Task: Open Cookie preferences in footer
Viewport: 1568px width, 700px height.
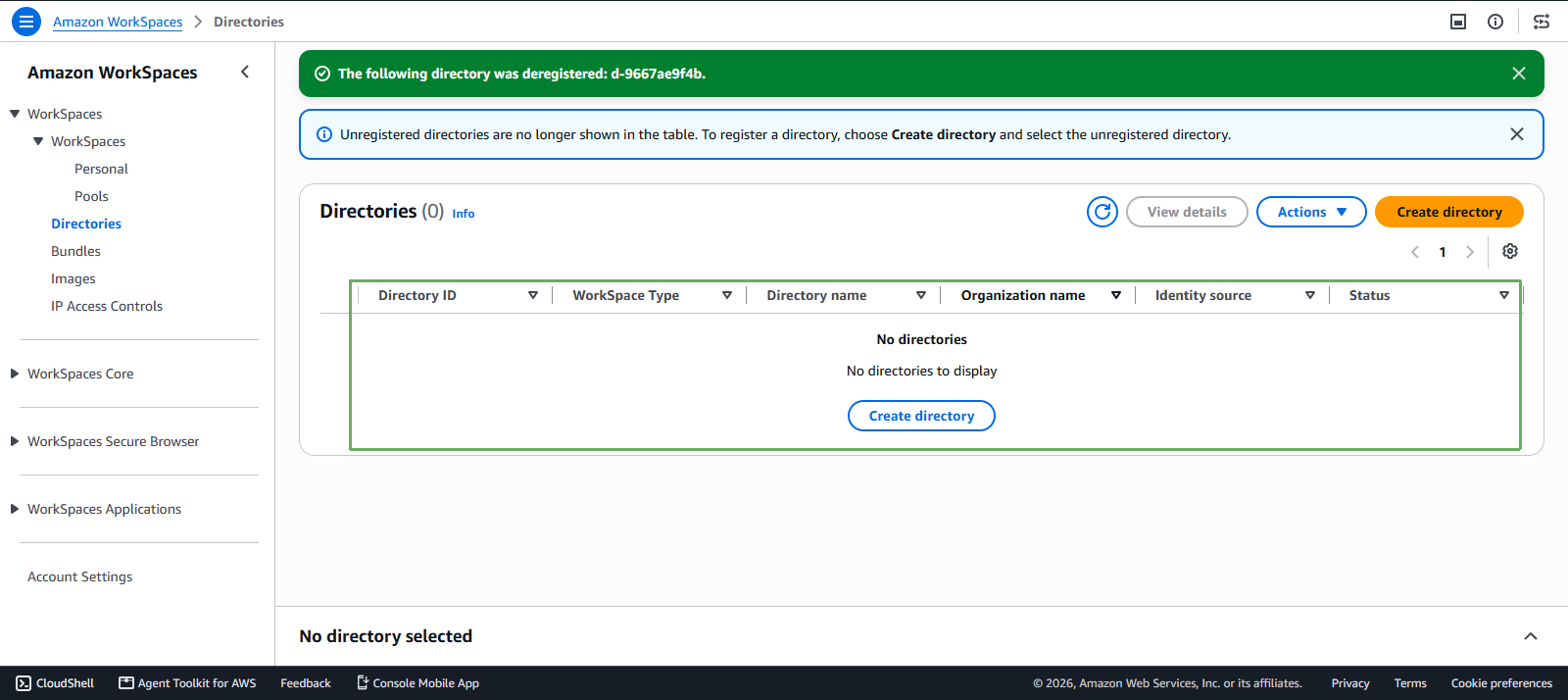Action: [1501, 683]
